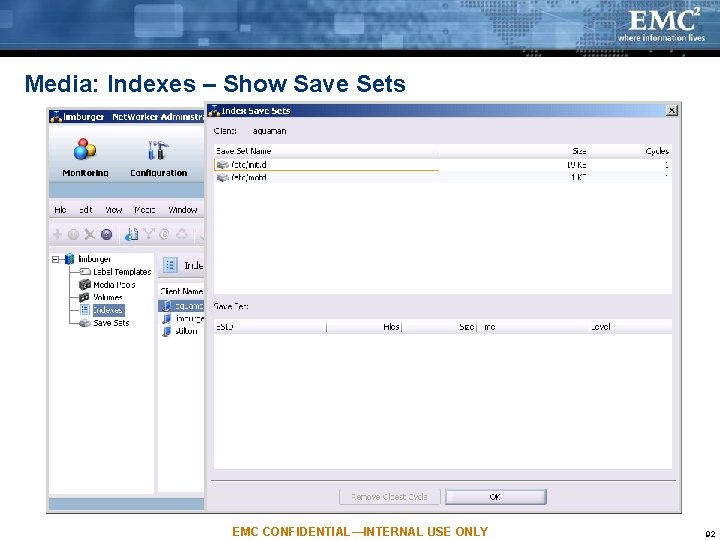Click the /etc/motd save set drive icon

click(x=223, y=177)
